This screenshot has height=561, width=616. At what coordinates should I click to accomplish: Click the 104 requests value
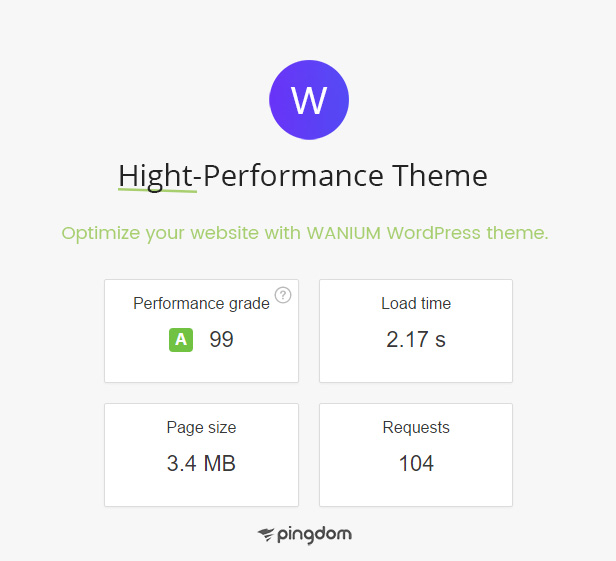(416, 463)
